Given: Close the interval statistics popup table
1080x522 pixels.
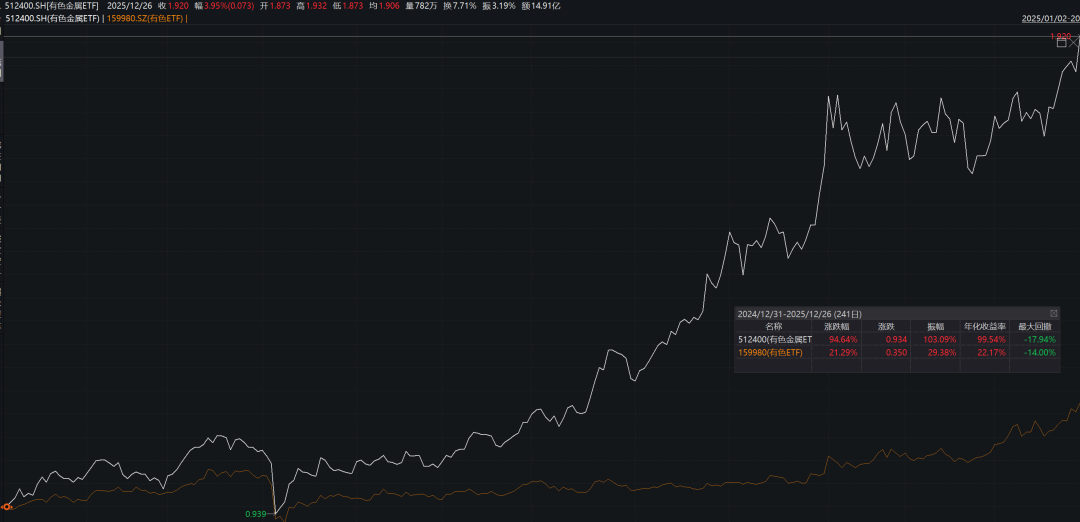Looking at the screenshot, I should [1054, 313].
